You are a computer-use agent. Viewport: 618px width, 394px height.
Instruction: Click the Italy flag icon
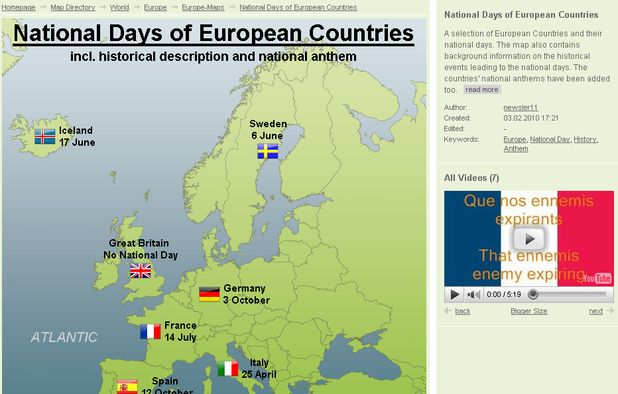(x=228, y=369)
